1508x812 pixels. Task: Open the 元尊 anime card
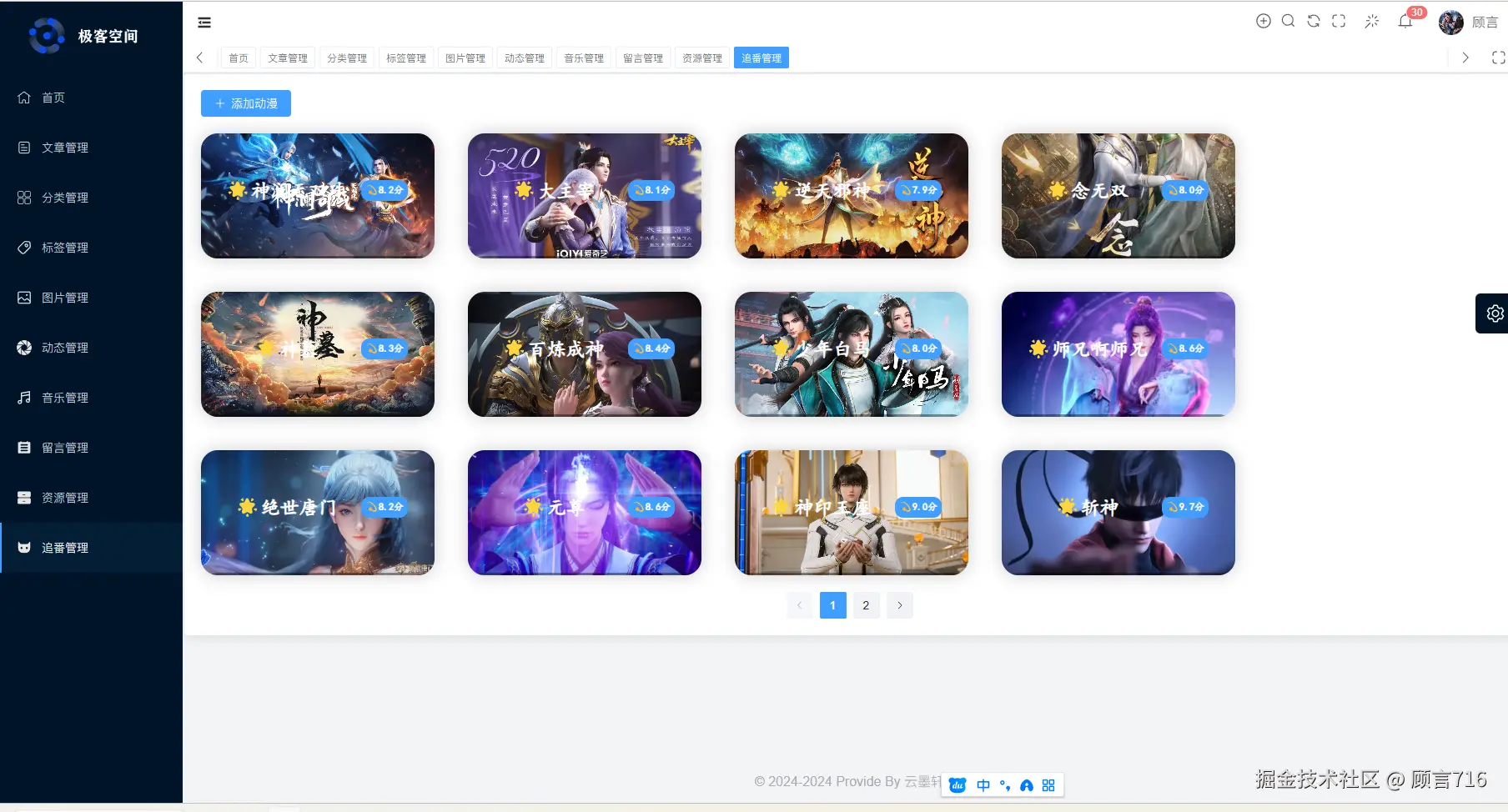[x=585, y=513]
